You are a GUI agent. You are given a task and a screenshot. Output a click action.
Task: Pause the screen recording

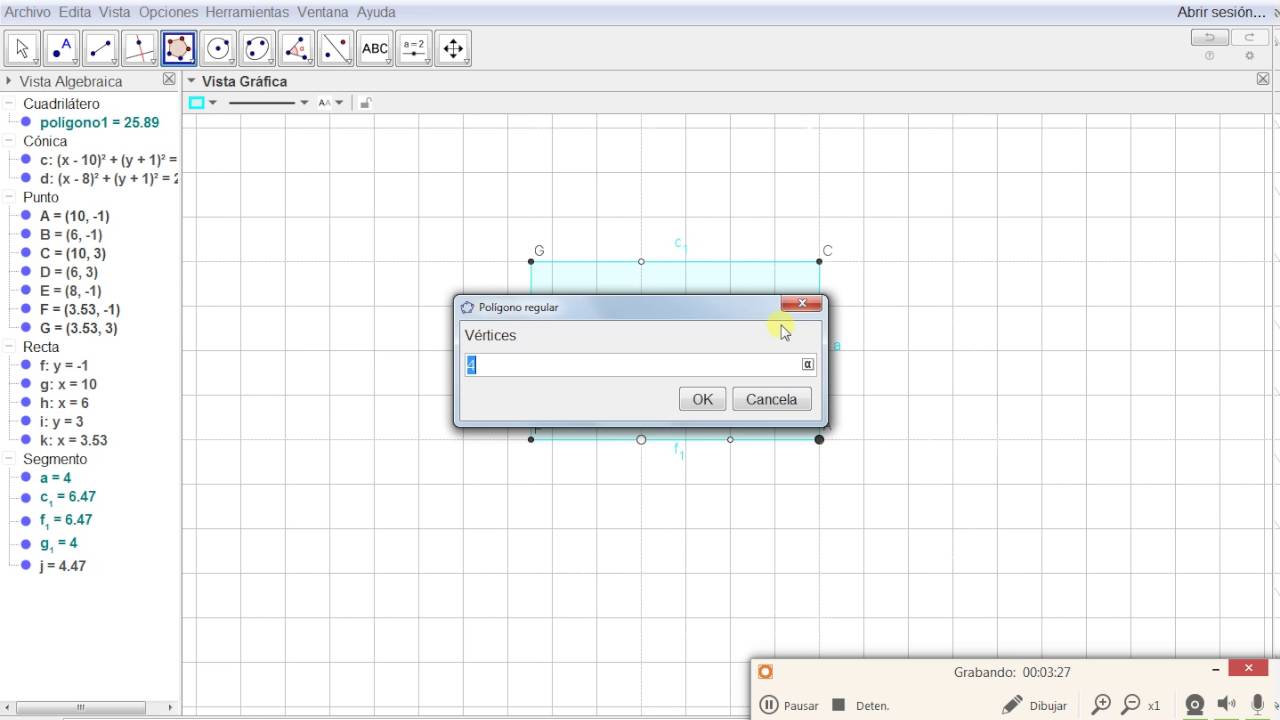tap(789, 705)
